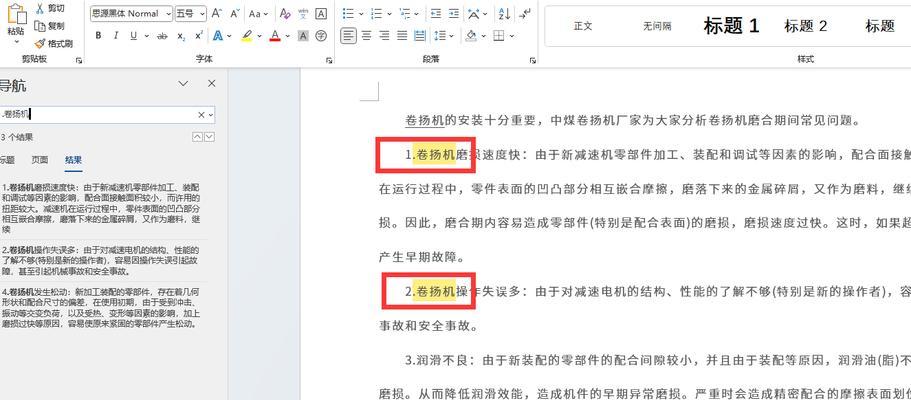The width and height of the screenshot is (911, 400).
Task: Apply character border icon (boxed A)
Action: tap(321, 13)
